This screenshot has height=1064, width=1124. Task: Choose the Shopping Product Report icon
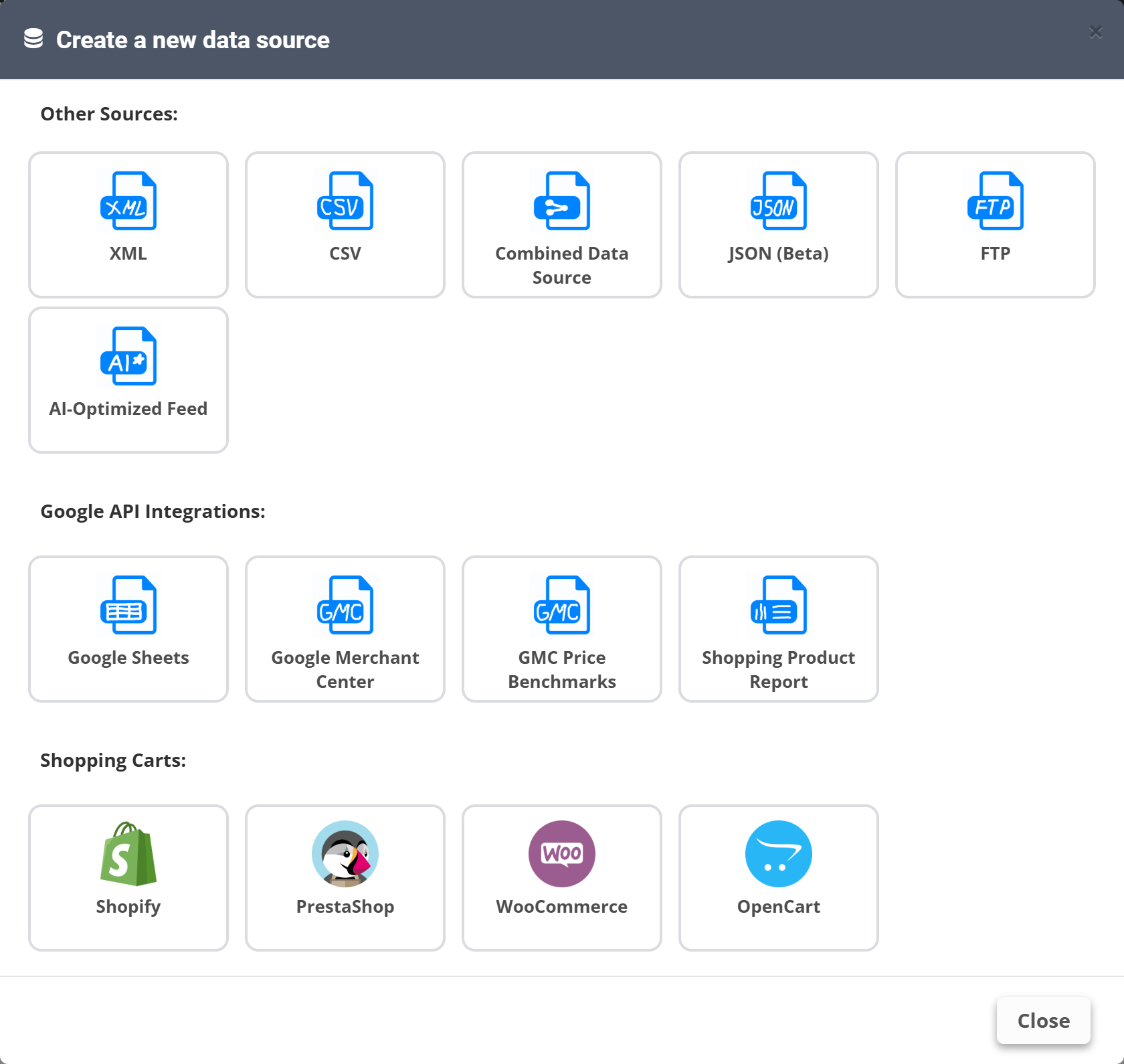779,605
